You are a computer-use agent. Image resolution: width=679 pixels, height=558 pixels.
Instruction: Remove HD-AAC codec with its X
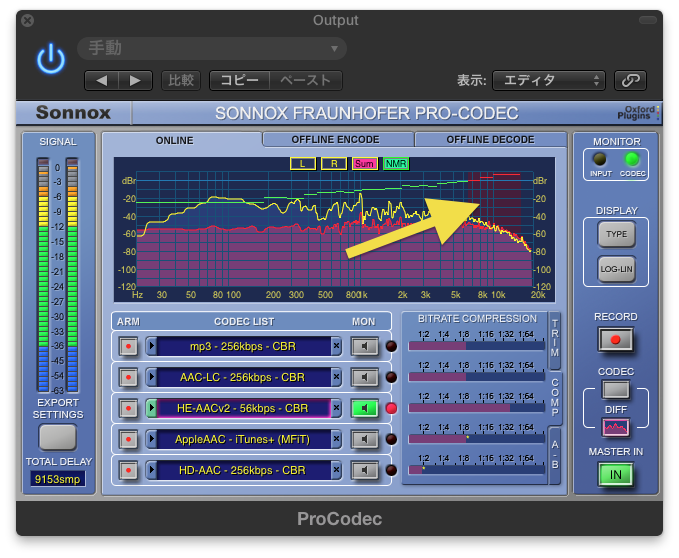pyautogui.click(x=336, y=470)
